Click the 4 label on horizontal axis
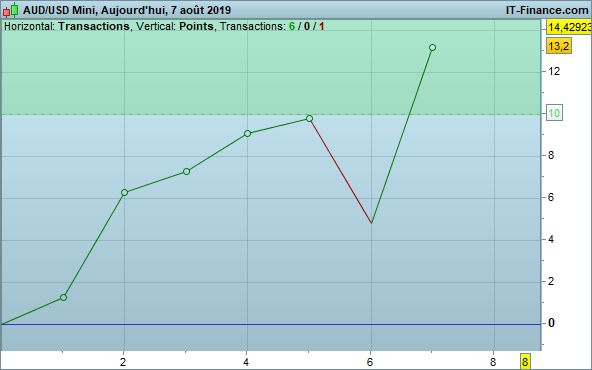This screenshot has width=592, height=370. [x=246, y=362]
